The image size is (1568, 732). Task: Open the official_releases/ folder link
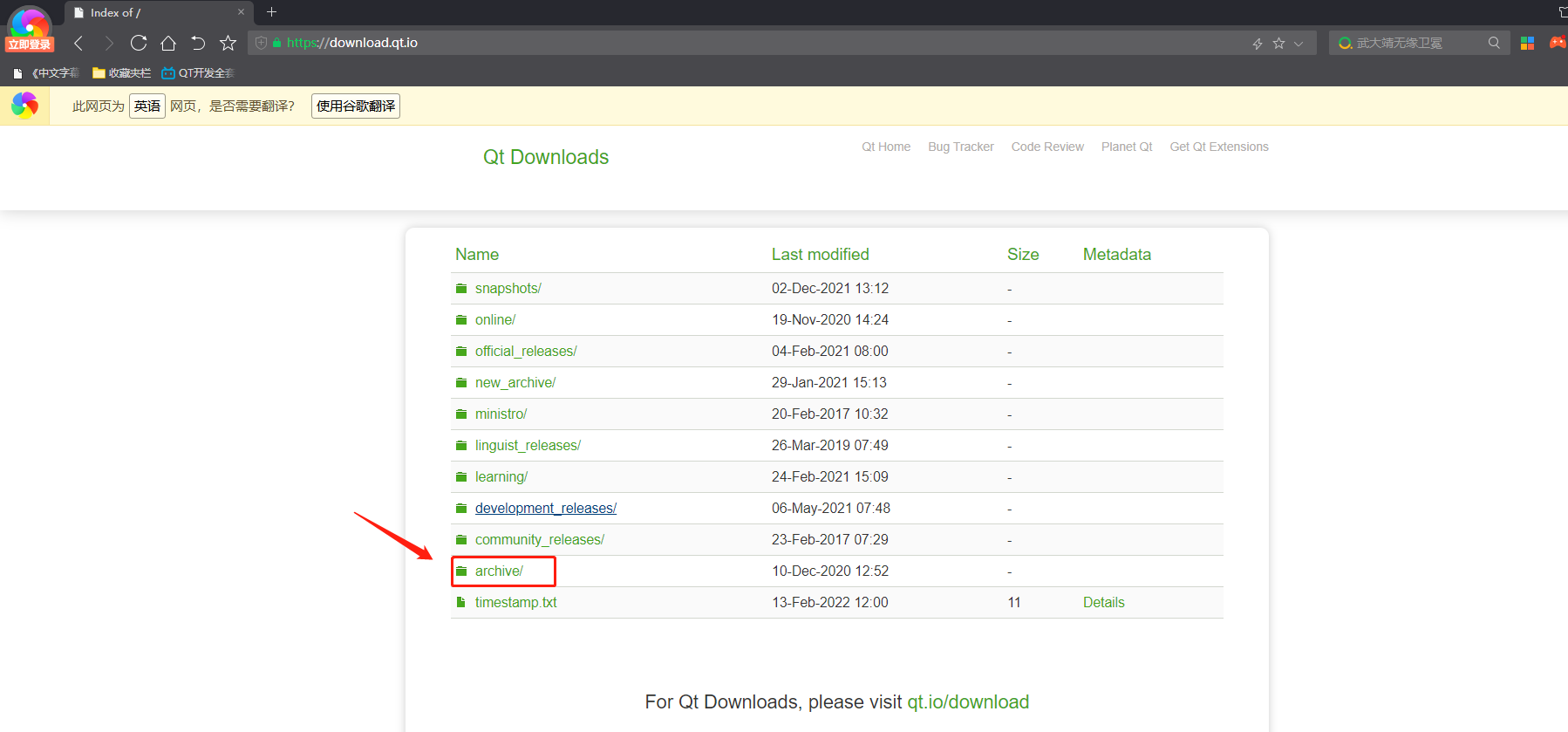click(526, 352)
